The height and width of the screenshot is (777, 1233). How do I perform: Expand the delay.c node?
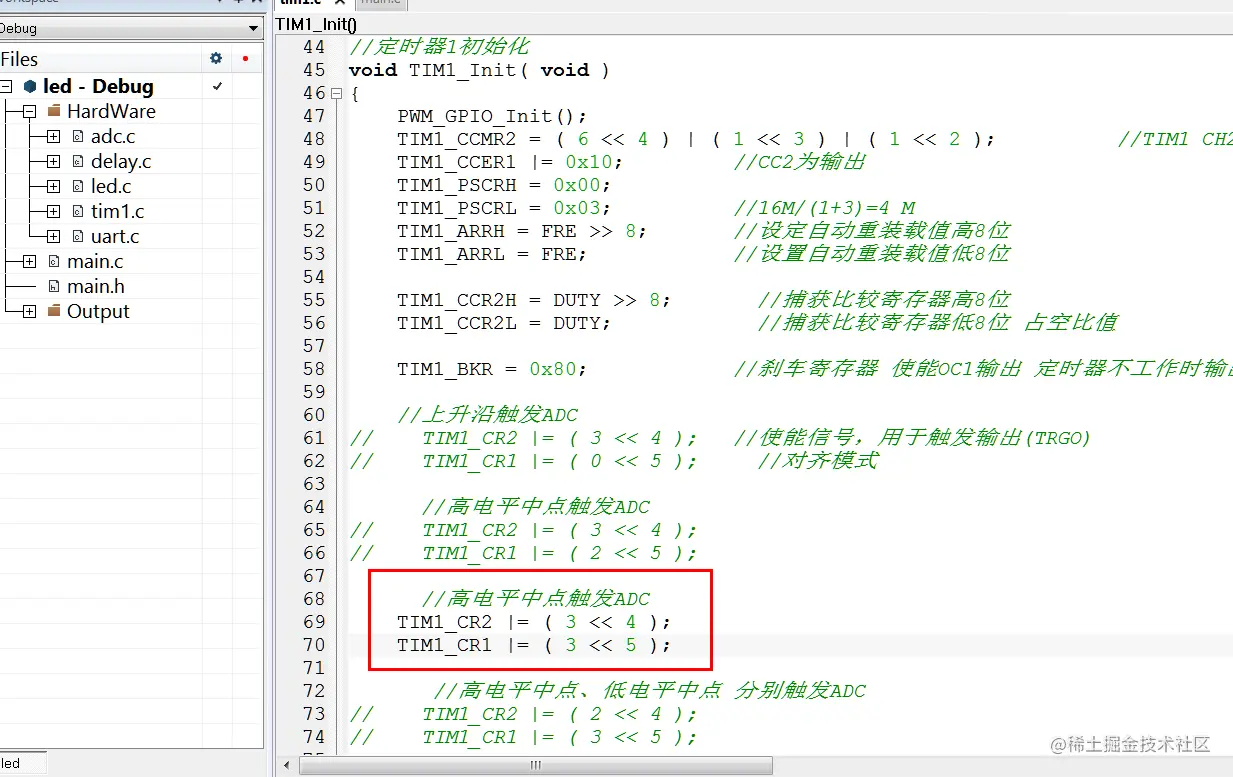click(53, 162)
